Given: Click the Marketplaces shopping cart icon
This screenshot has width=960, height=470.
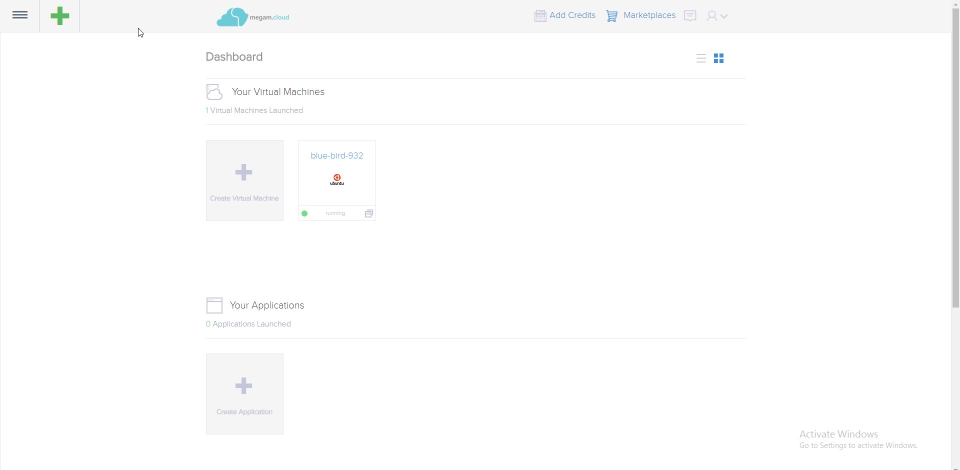Looking at the screenshot, I should click(x=612, y=16).
